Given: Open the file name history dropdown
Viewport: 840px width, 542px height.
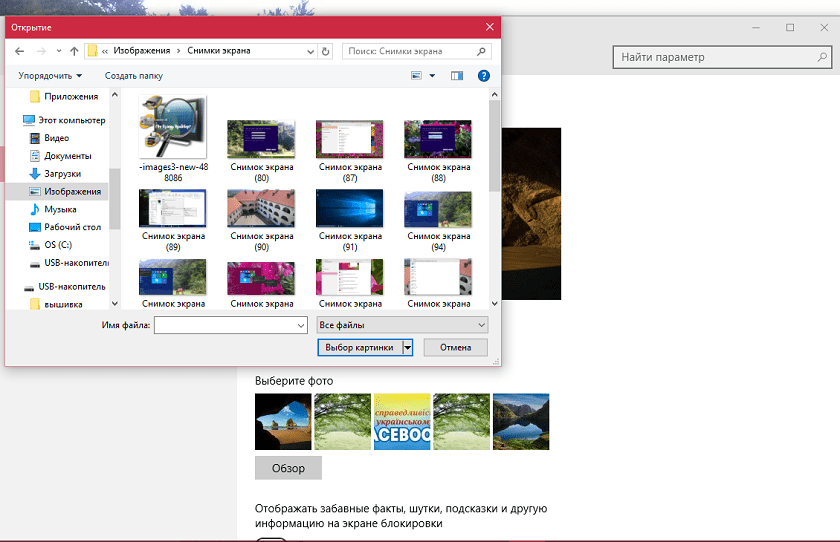Looking at the screenshot, I should [x=300, y=325].
